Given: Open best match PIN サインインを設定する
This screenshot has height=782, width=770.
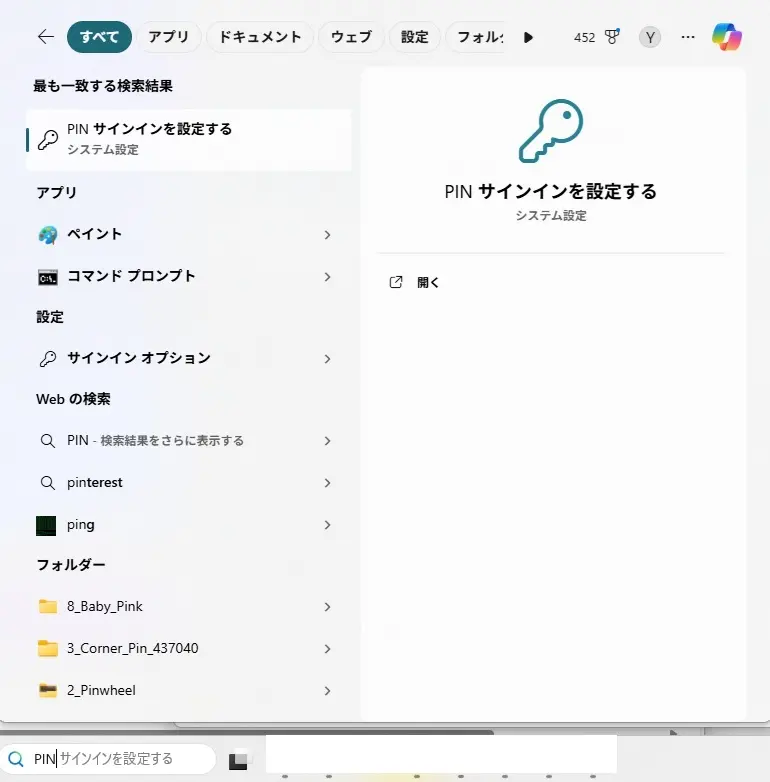Looking at the screenshot, I should tap(189, 140).
